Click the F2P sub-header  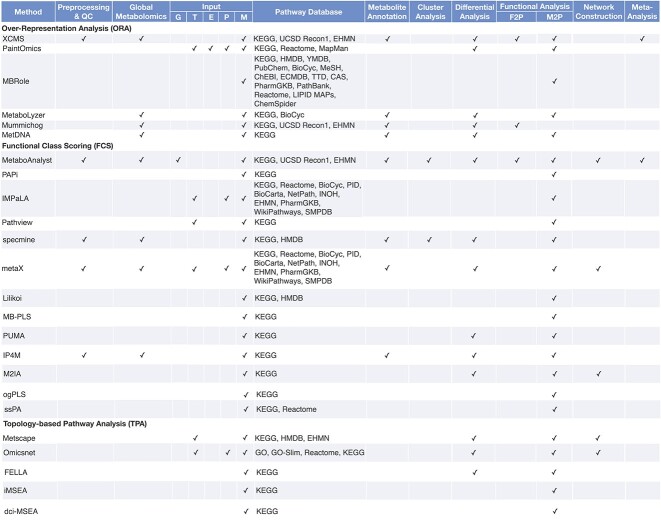pyautogui.click(x=516, y=17)
